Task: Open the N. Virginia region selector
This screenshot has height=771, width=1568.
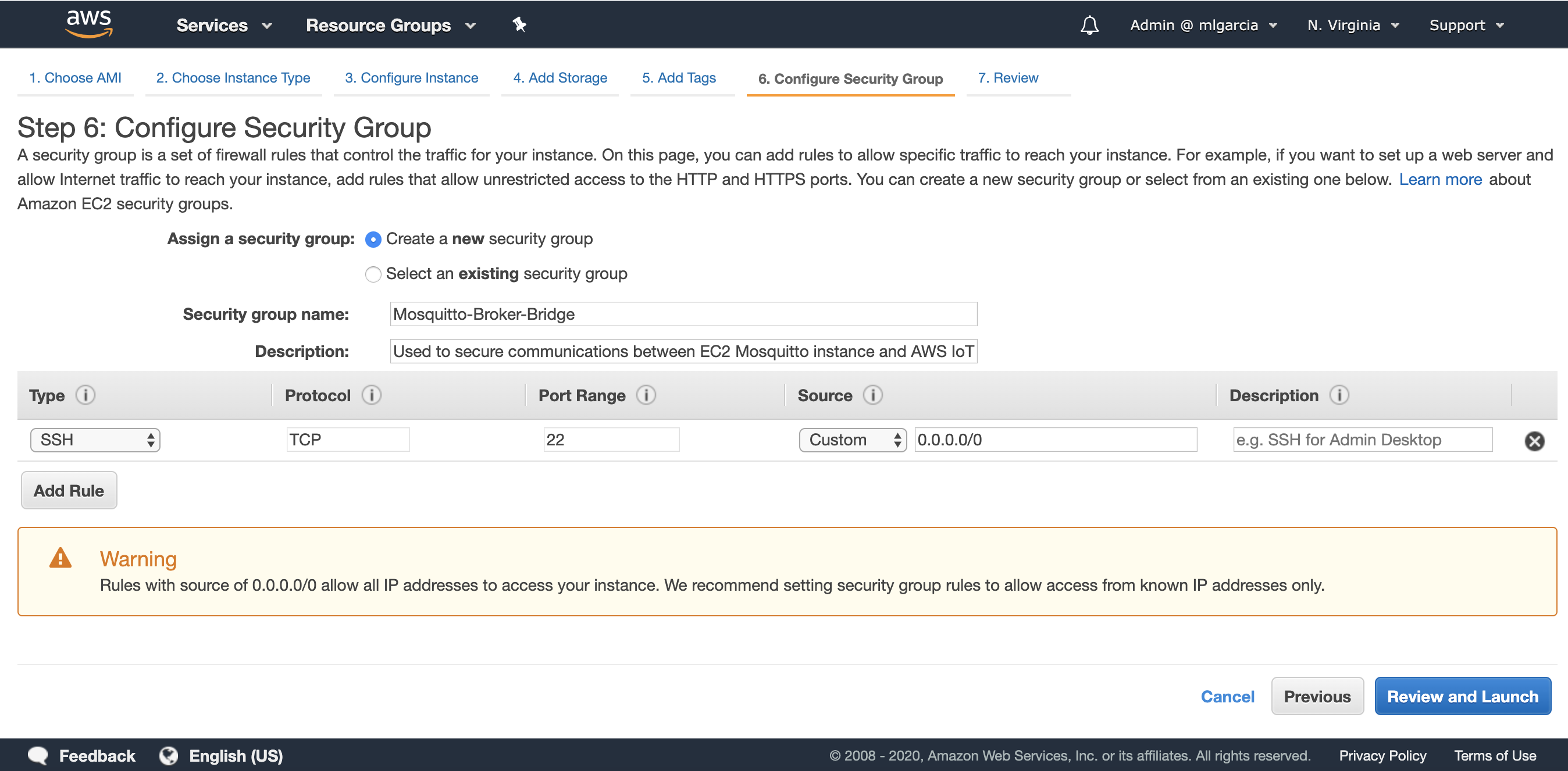Action: [1353, 25]
